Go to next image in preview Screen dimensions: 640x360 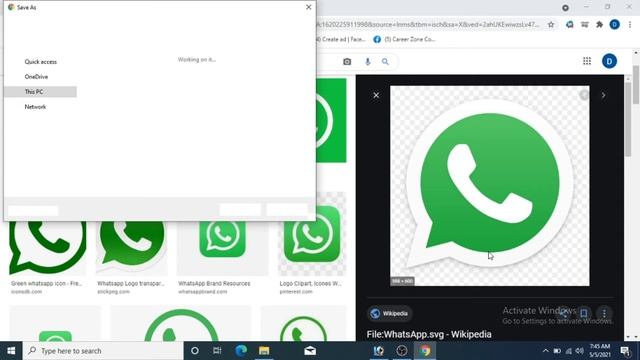click(x=603, y=95)
